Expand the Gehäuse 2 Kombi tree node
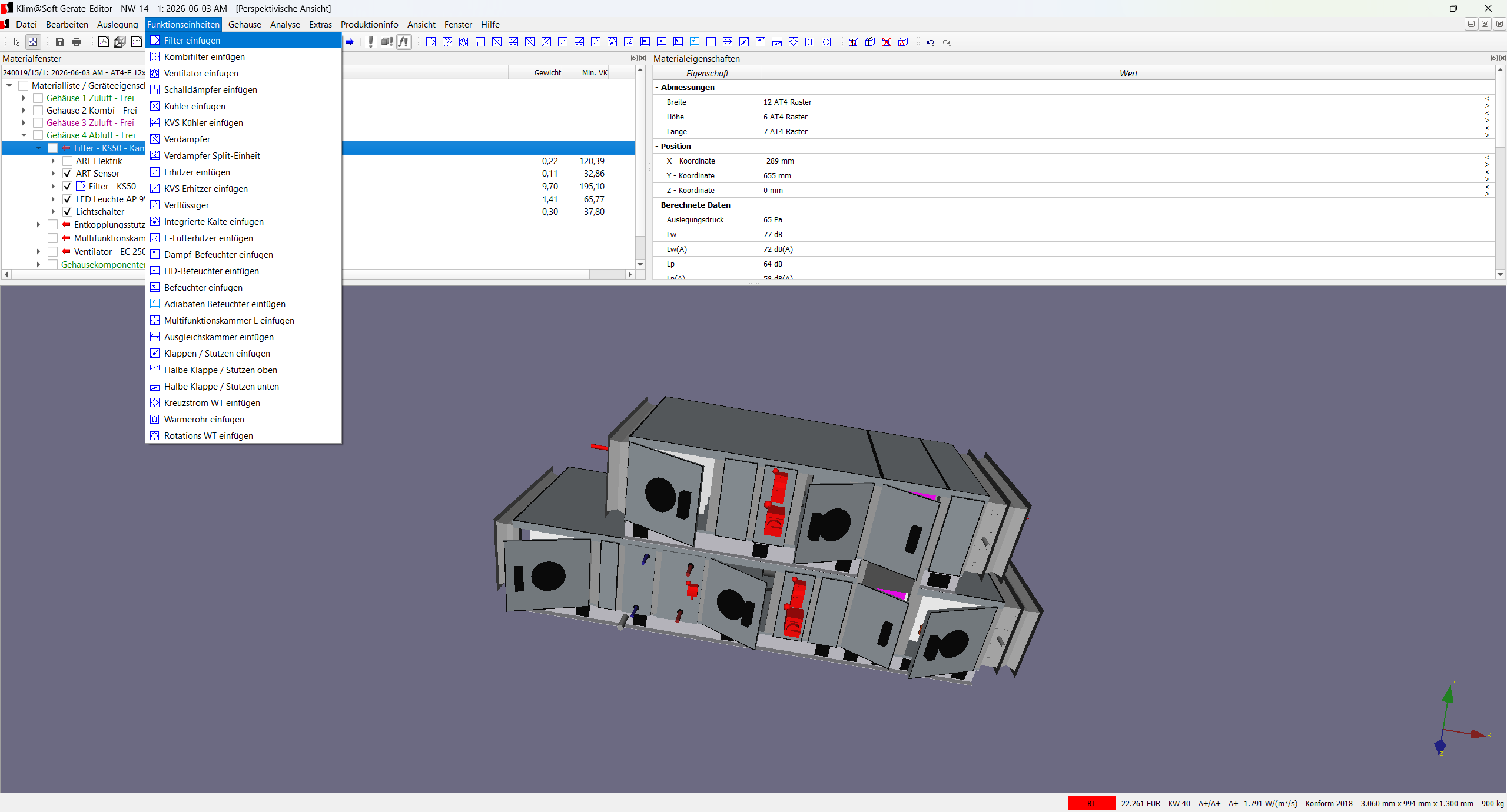 24,111
